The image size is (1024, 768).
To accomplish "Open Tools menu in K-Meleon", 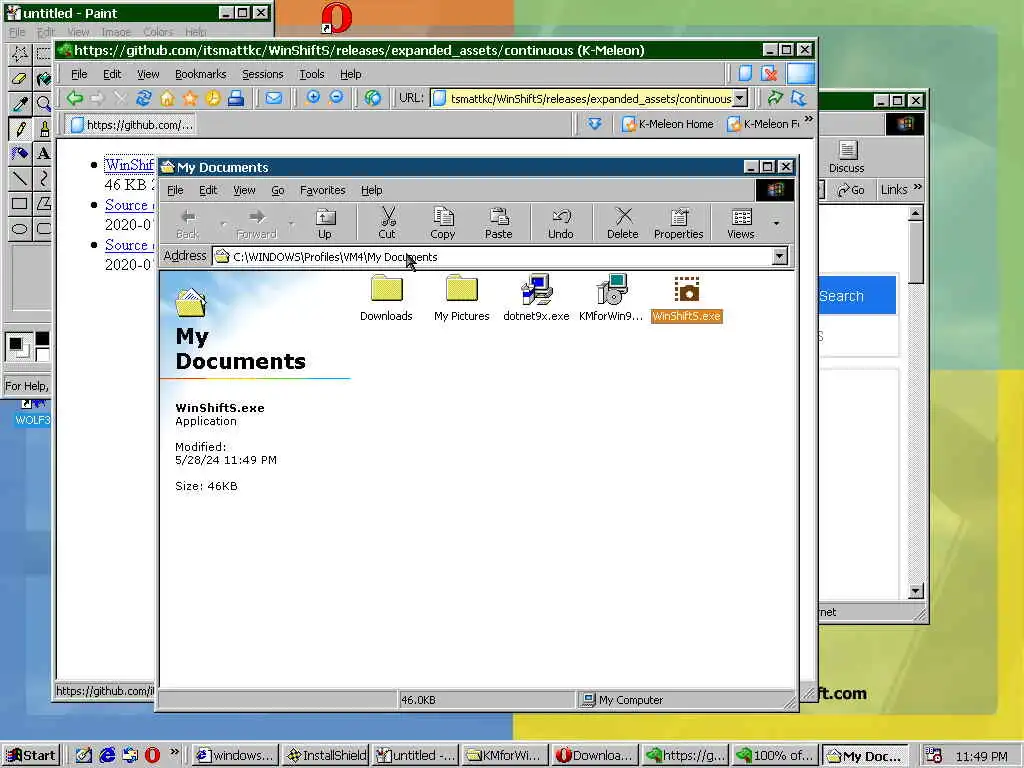I will 312,74.
